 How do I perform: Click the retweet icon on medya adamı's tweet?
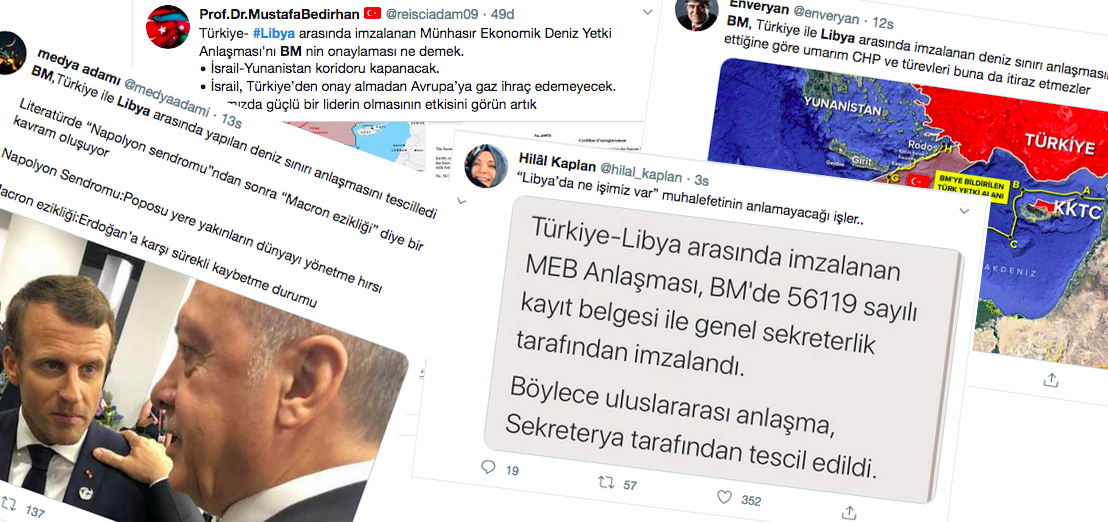[8, 504]
